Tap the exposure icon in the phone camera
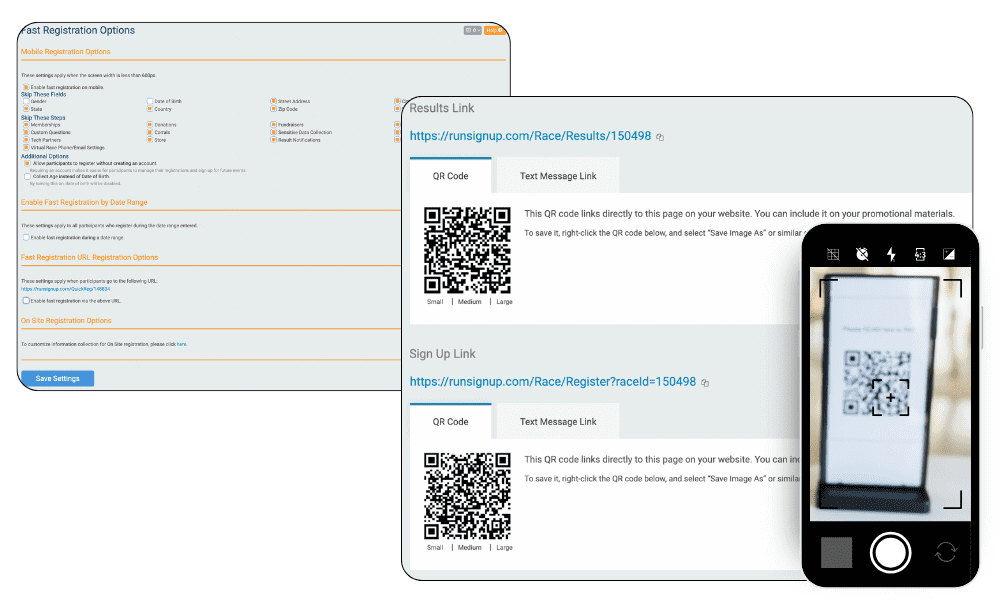Image resolution: width=1000 pixels, height=600 pixels. coord(949,254)
